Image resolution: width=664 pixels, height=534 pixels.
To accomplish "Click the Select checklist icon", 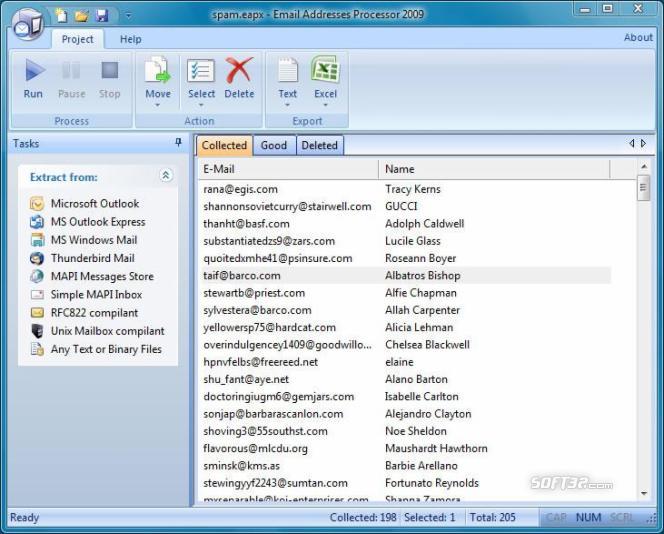I will [201, 70].
